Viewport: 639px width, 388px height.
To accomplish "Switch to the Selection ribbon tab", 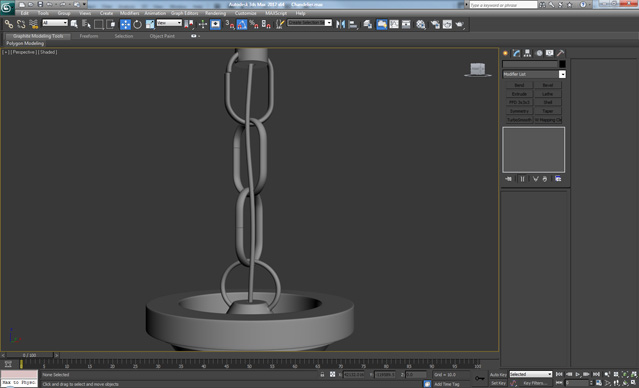I will click(x=123, y=36).
